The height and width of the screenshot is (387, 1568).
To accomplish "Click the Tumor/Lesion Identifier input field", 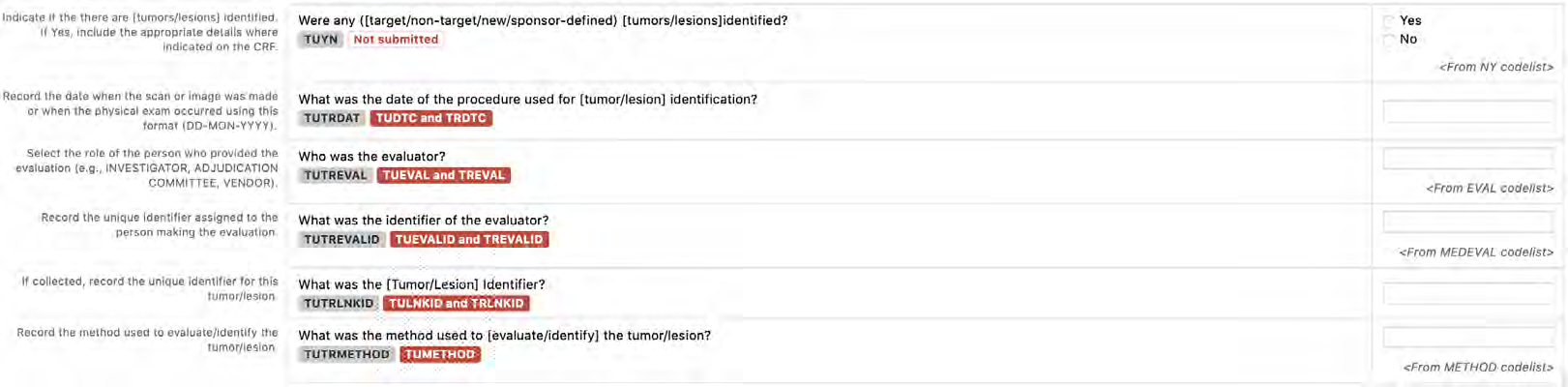I will (x=1467, y=292).
